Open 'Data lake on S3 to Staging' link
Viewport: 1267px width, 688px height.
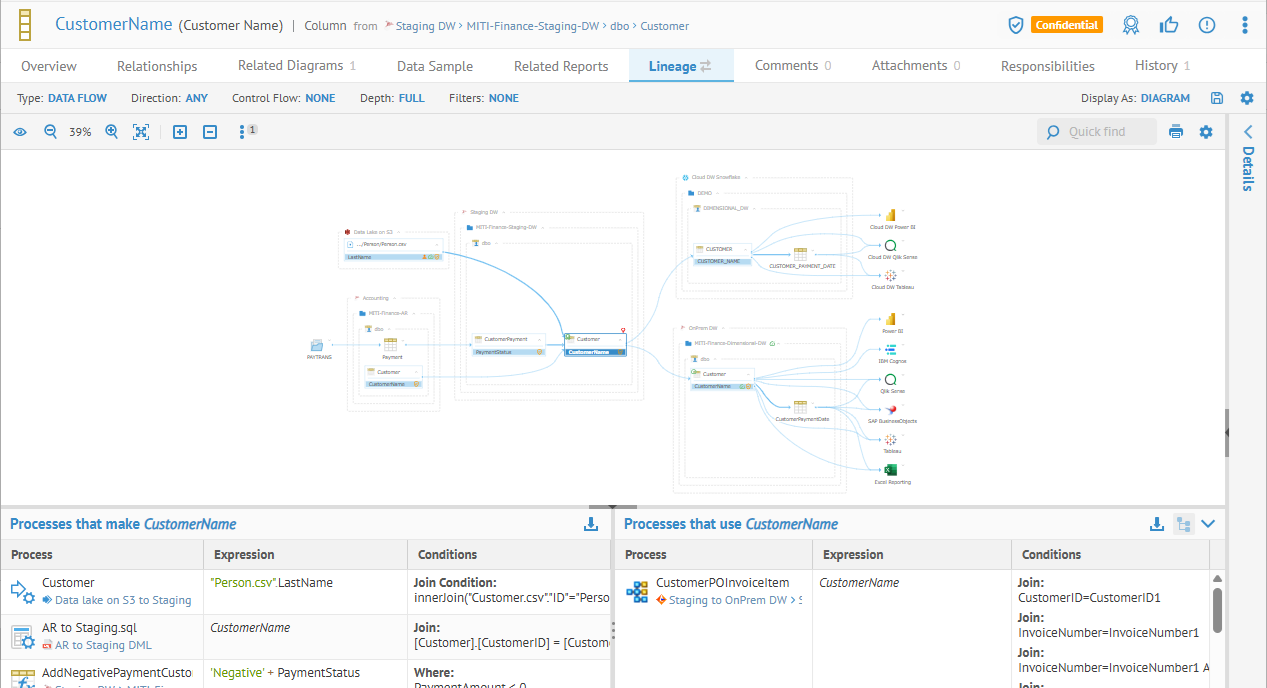tap(123, 600)
